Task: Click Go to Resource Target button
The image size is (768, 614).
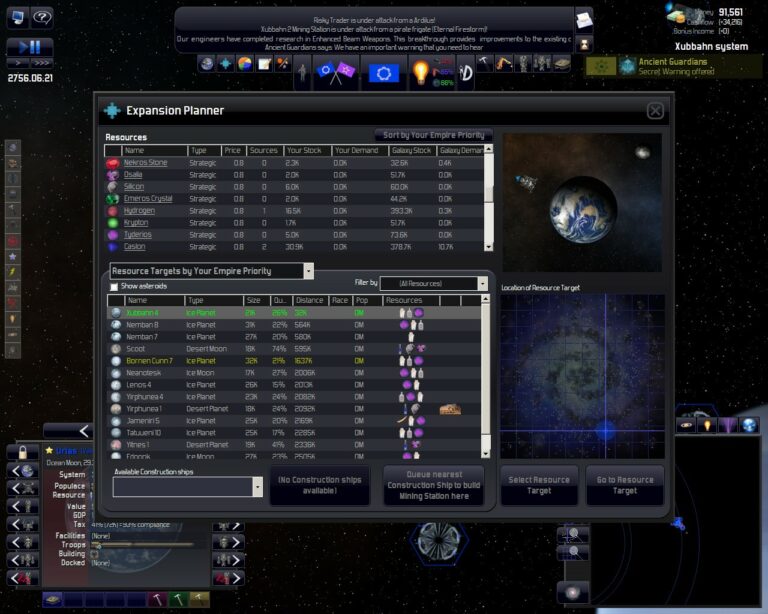Action: click(x=625, y=485)
